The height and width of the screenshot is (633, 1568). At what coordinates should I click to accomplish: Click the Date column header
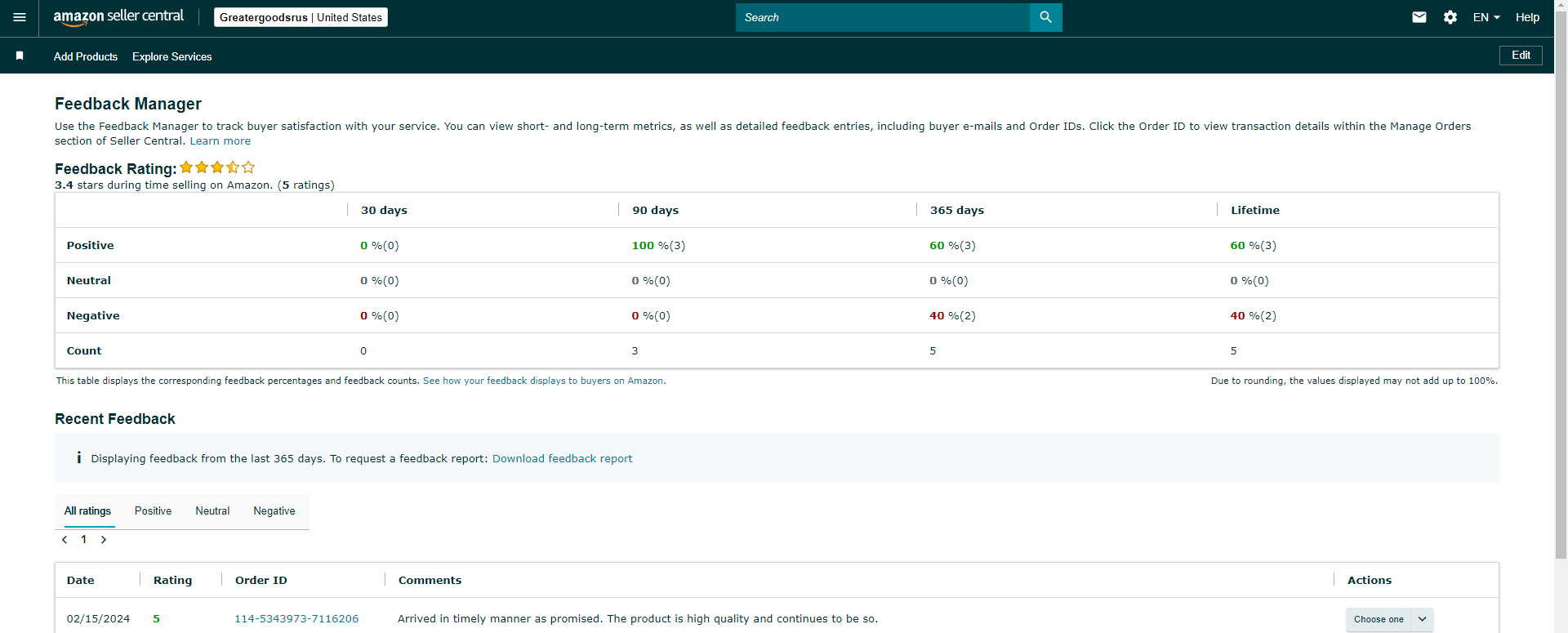pyautogui.click(x=81, y=580)
